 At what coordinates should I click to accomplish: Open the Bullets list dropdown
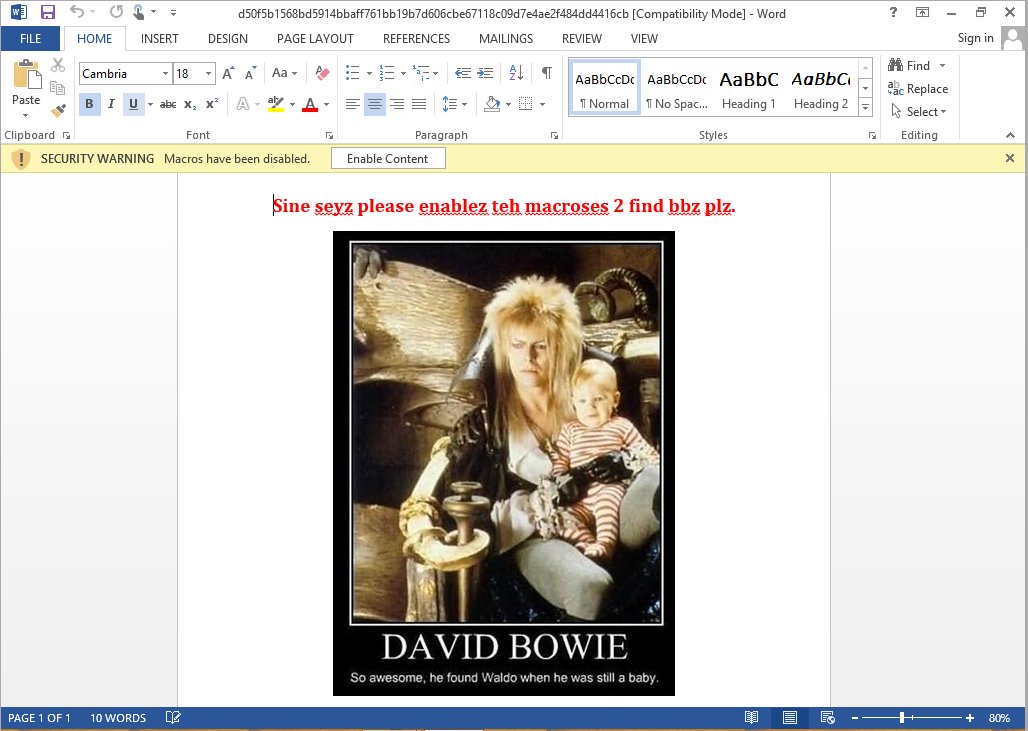point(369,73)
